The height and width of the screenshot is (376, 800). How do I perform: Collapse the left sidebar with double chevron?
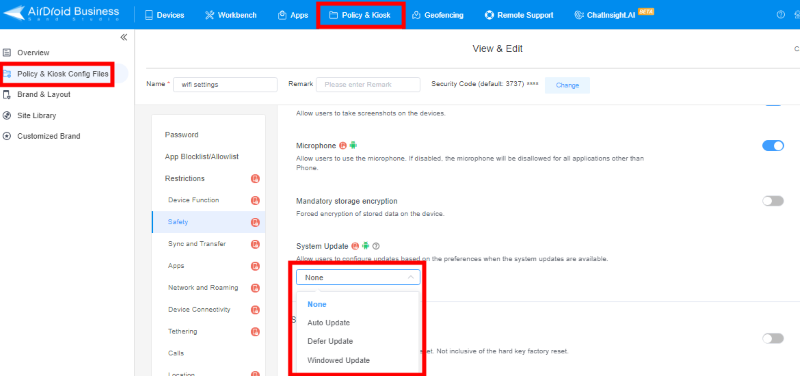click(x=123, y=37)
